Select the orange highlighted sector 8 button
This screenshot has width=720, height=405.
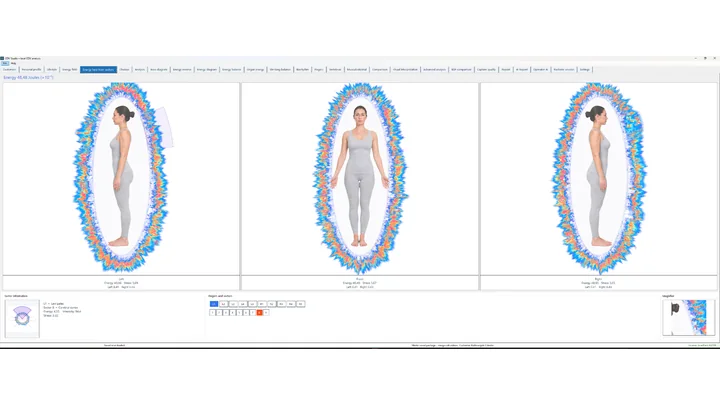[259, 313]
